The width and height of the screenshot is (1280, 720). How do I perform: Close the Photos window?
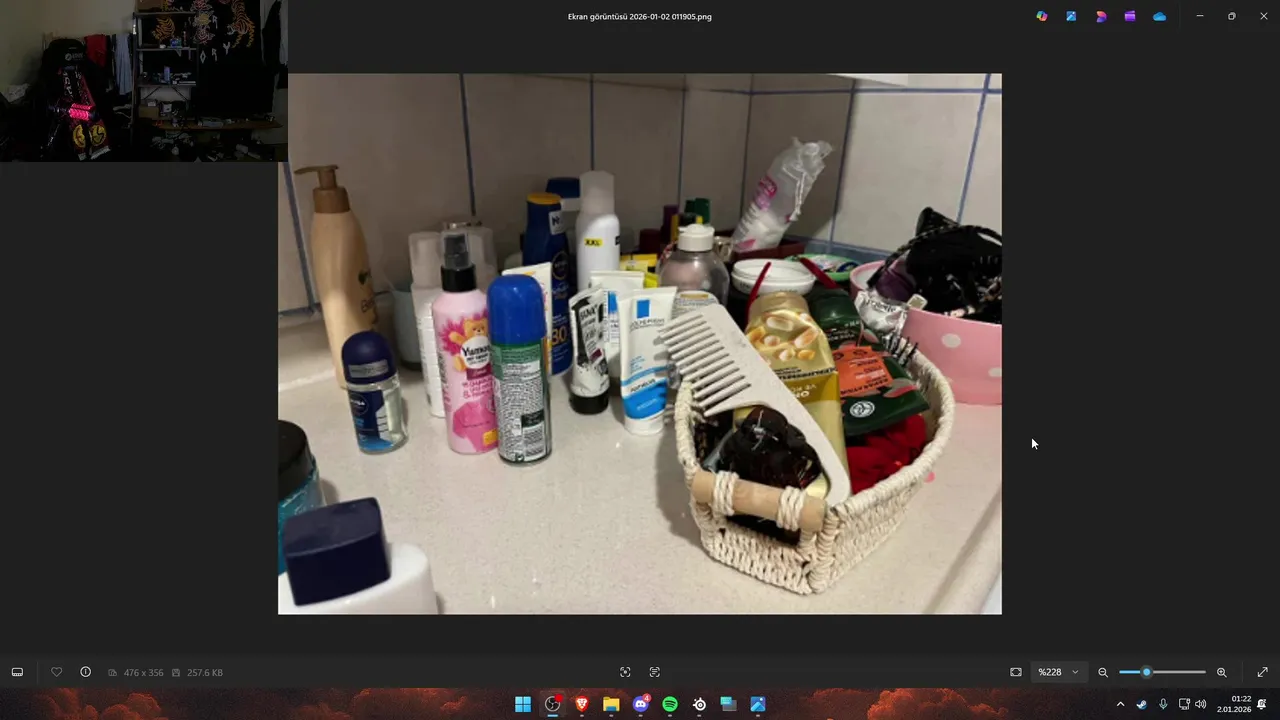point(1263,16)
